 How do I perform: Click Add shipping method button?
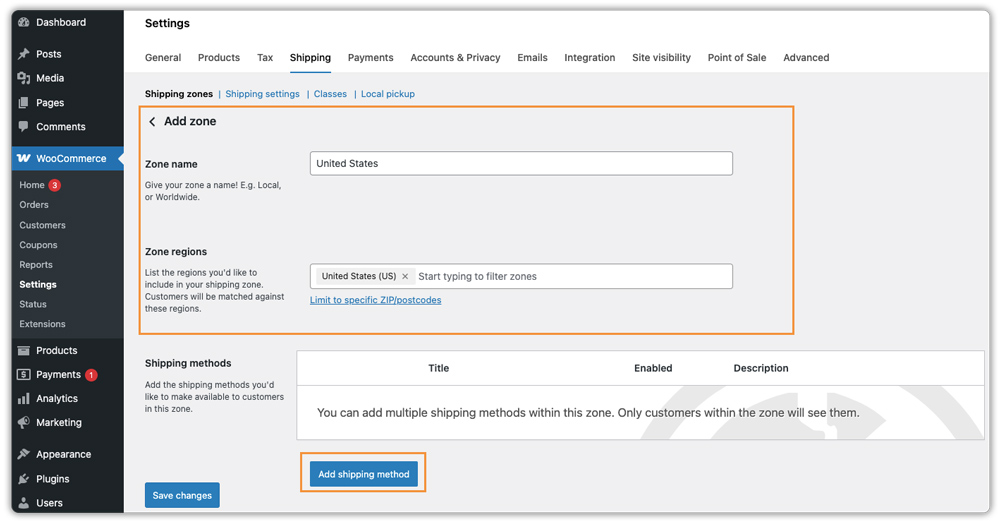click(364, 474)
